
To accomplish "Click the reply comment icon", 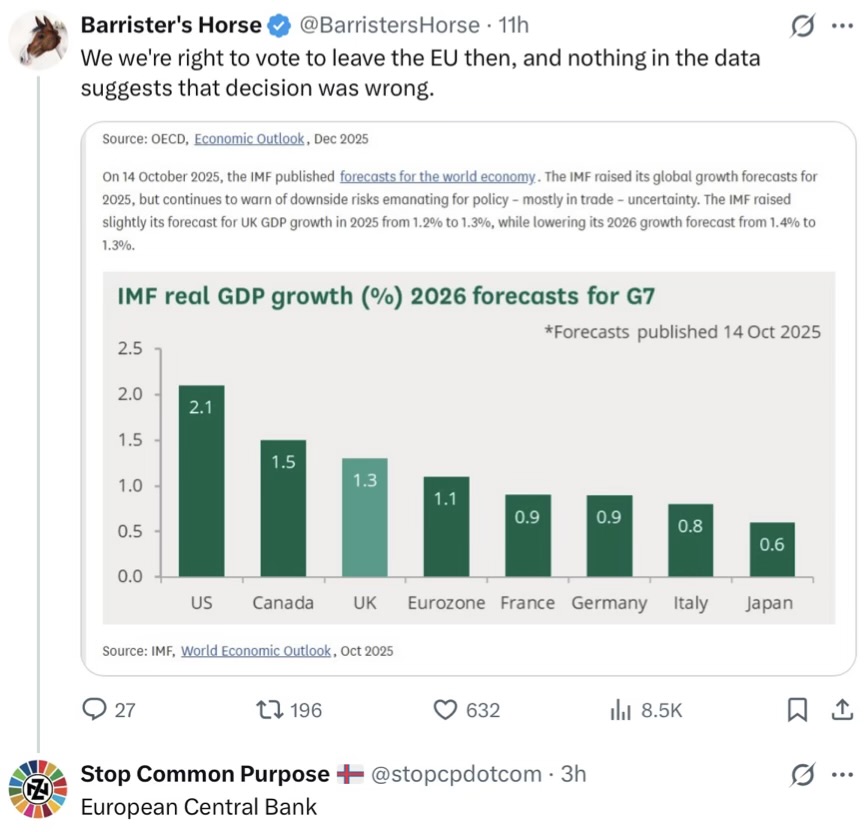I will click(96, 710).
